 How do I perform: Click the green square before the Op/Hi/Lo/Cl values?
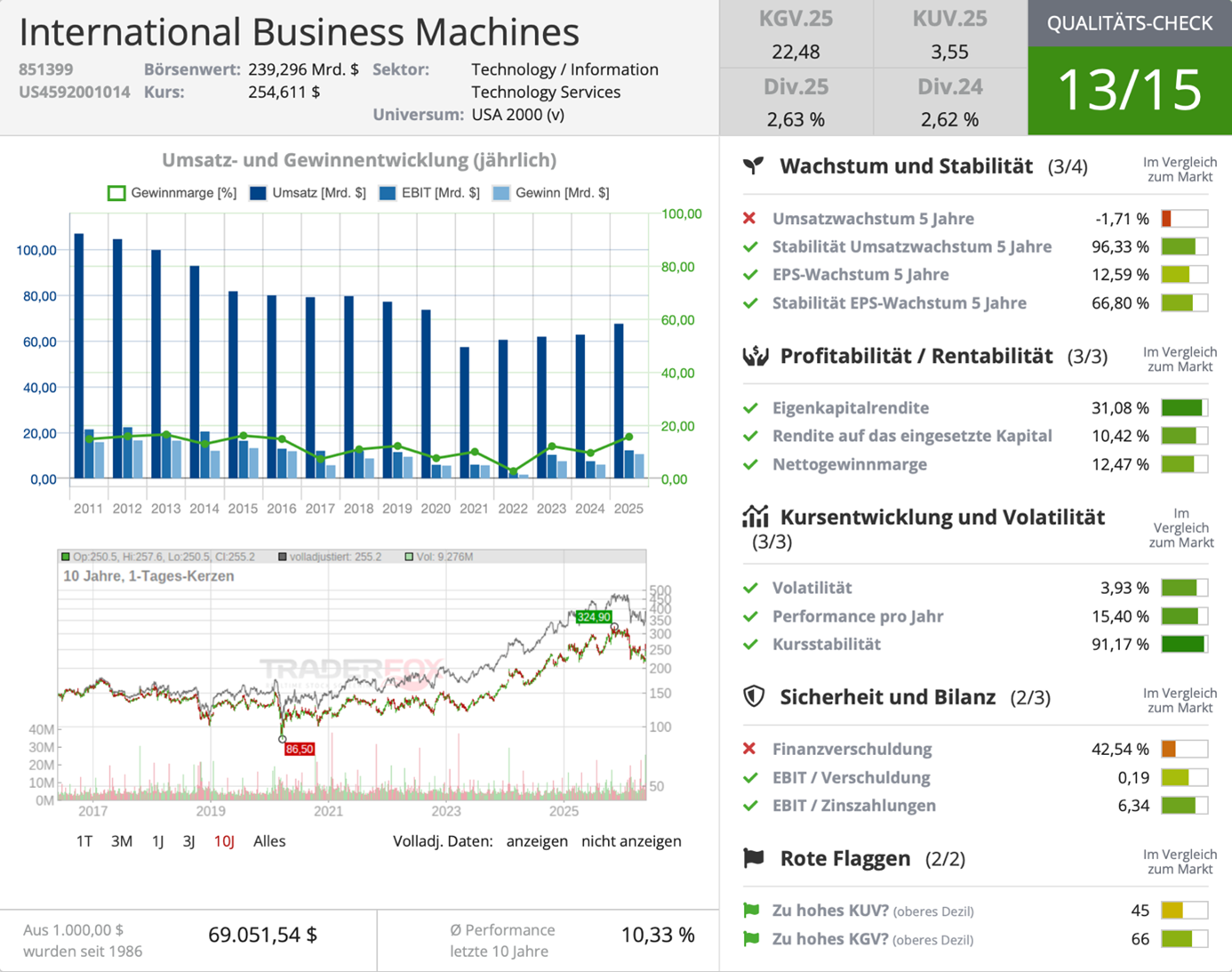click(66, 557)
